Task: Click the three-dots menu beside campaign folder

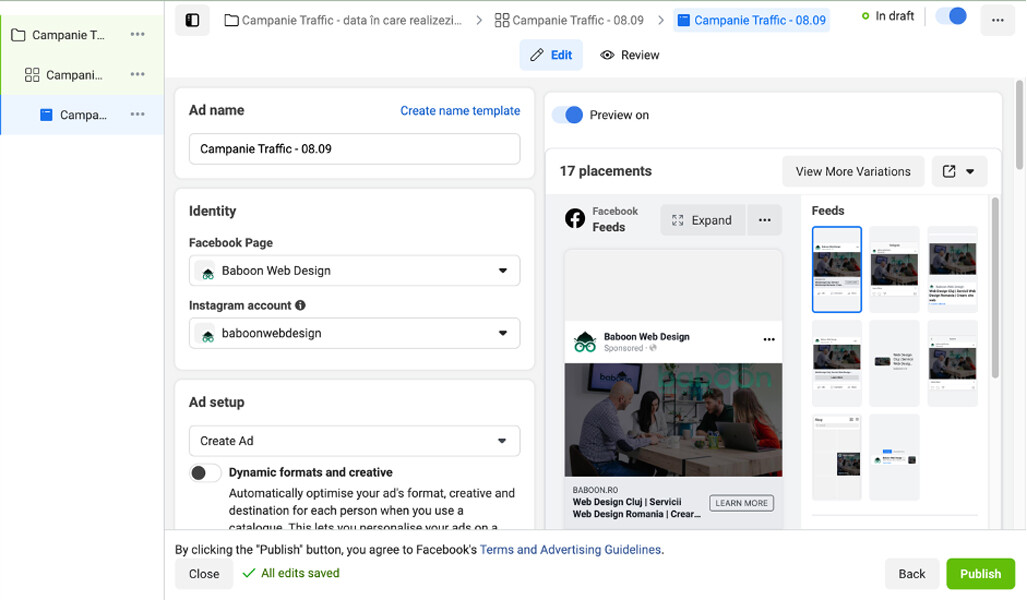Action: pyautogui.click(x=138, y=35)
